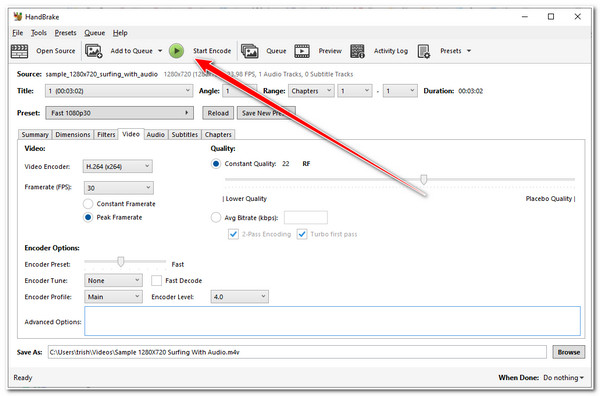Click the Open Source film clapper icon
600x396 pixels.
pos(19,51)
